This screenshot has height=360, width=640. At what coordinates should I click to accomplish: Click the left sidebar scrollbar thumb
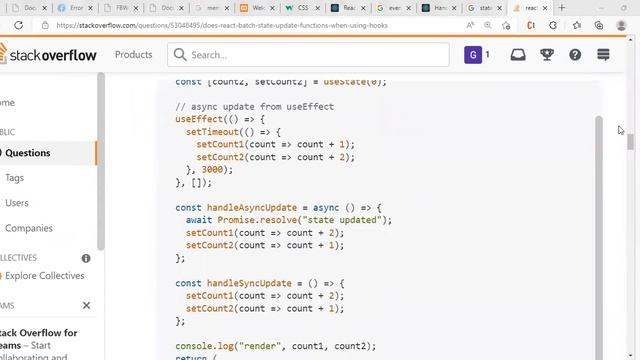point(101,161)
